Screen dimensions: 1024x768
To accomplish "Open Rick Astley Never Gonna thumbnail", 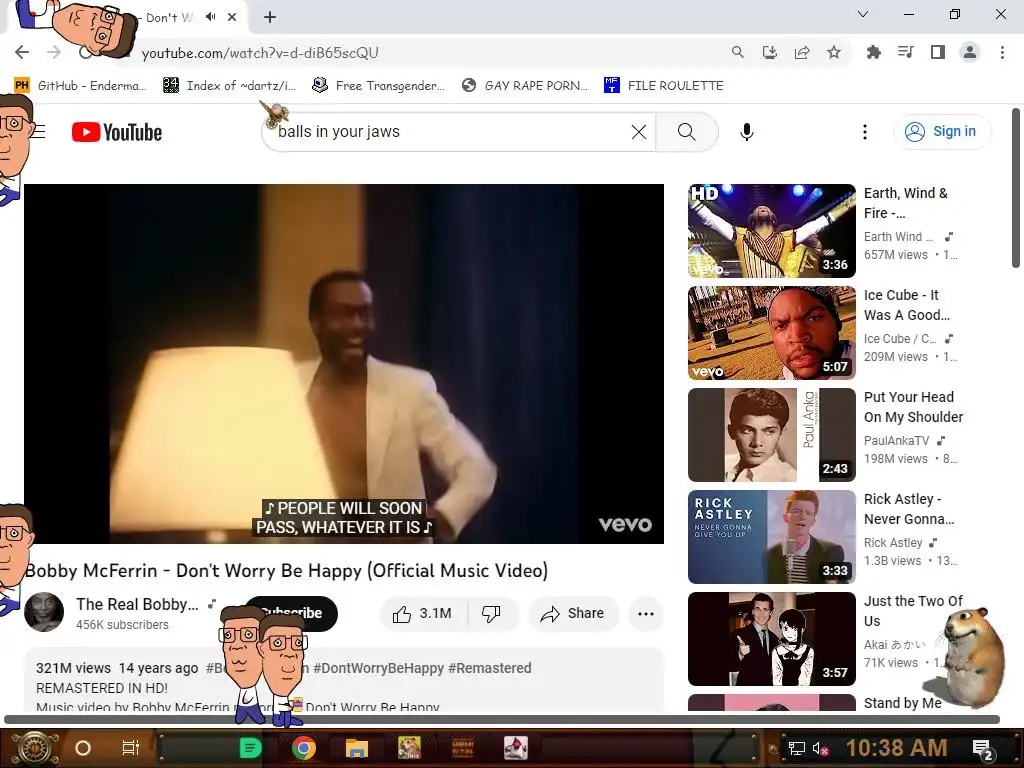I will pyautogui.click(x=771, y=537).
